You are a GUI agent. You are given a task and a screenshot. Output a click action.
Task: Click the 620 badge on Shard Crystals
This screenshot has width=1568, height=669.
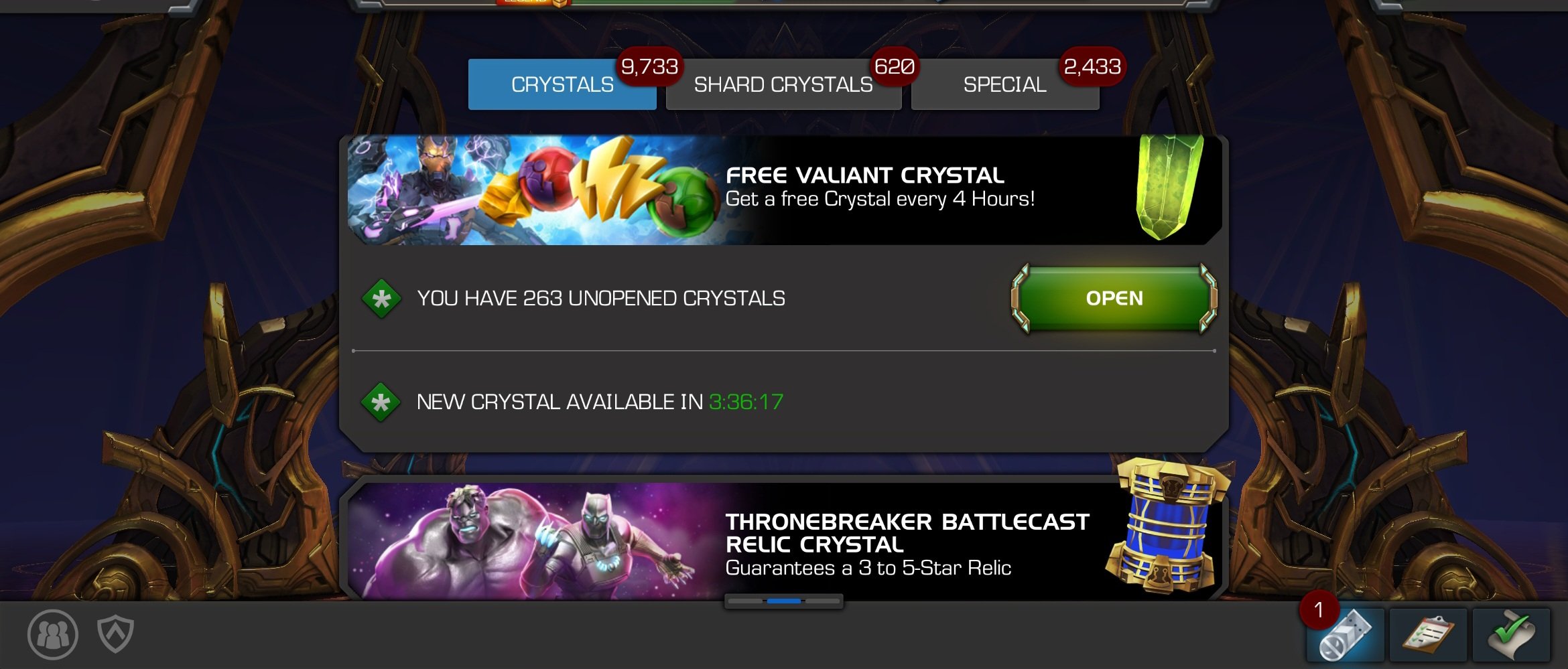point(895,67)
